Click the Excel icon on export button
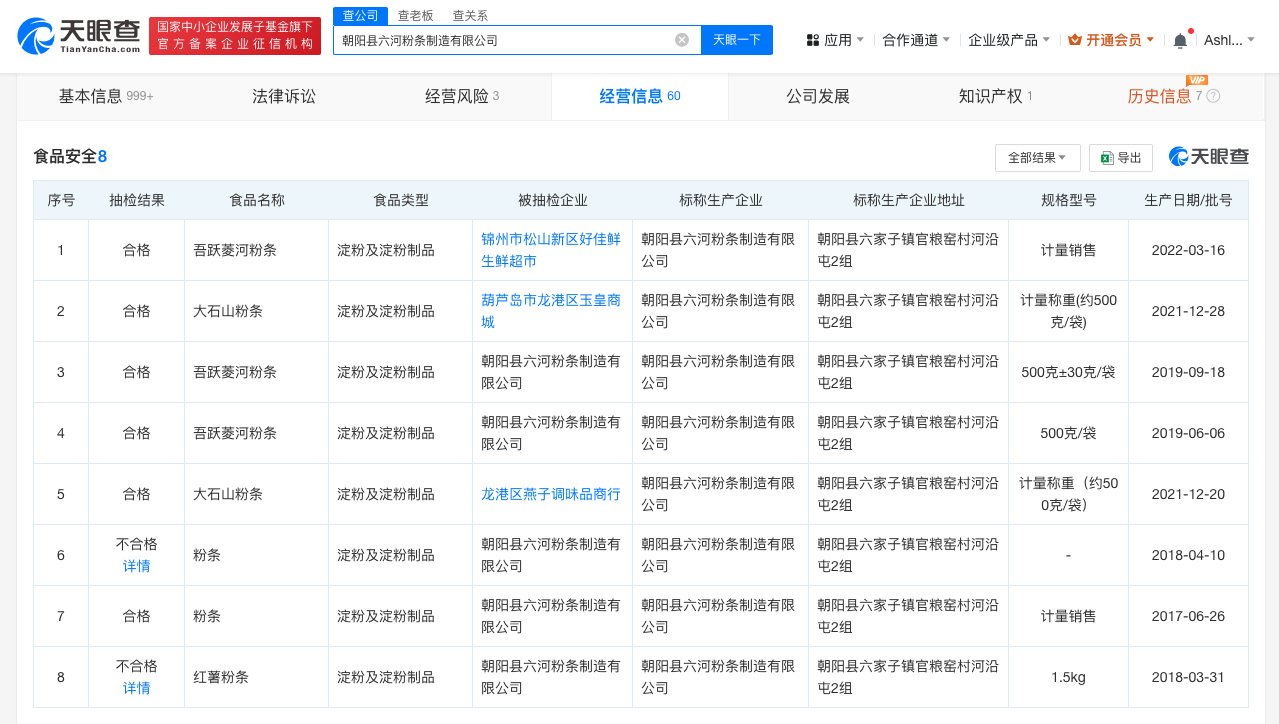This screenshot has width=1279, height=724. point(1107,158)
